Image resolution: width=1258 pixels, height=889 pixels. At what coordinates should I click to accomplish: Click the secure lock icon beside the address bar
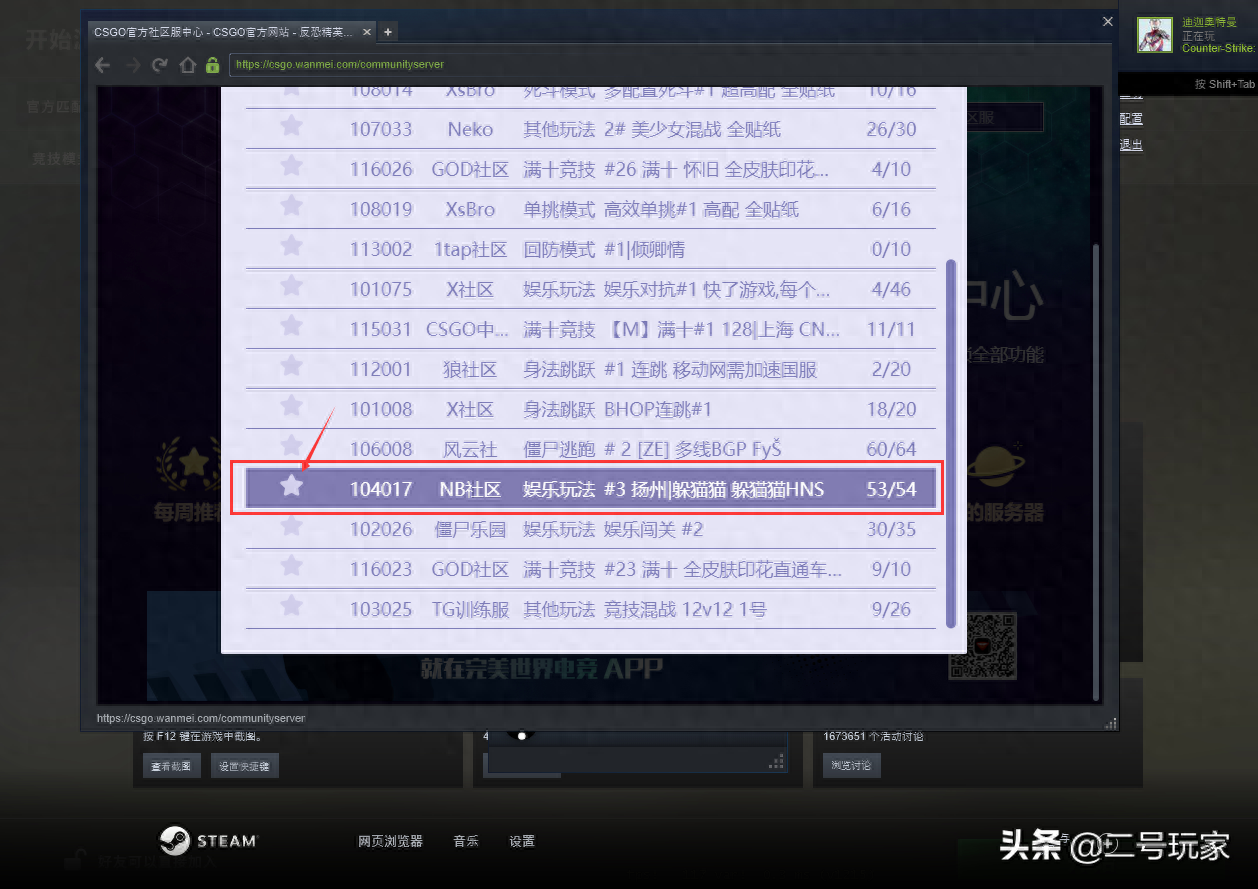[211, 64]
